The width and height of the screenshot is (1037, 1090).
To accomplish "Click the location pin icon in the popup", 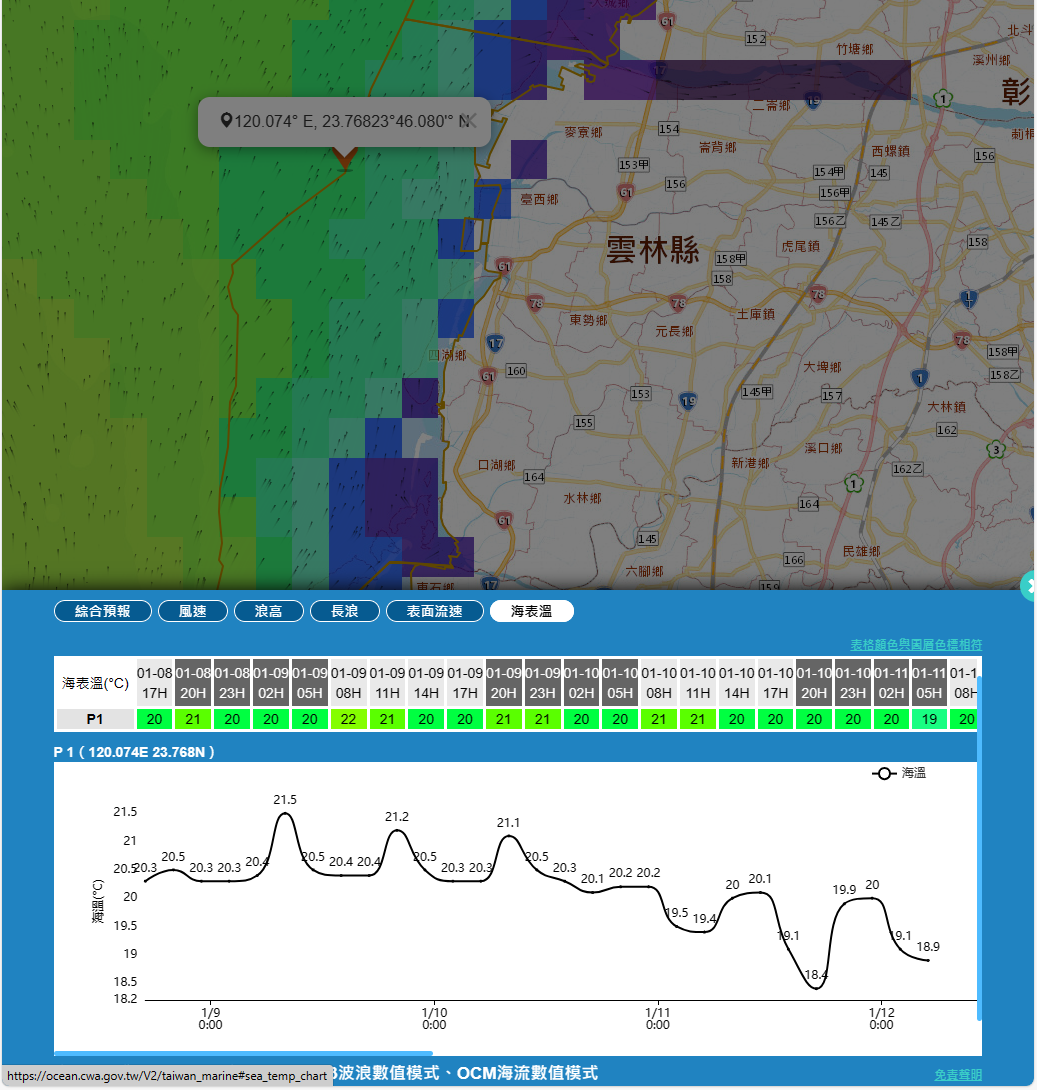I will (x=226, y=121).
